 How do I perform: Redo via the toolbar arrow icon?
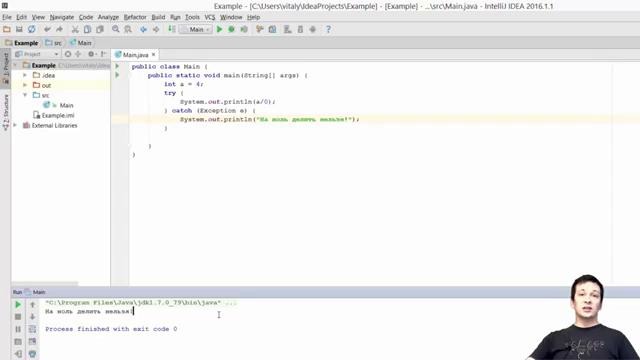(x=60, y=29)
